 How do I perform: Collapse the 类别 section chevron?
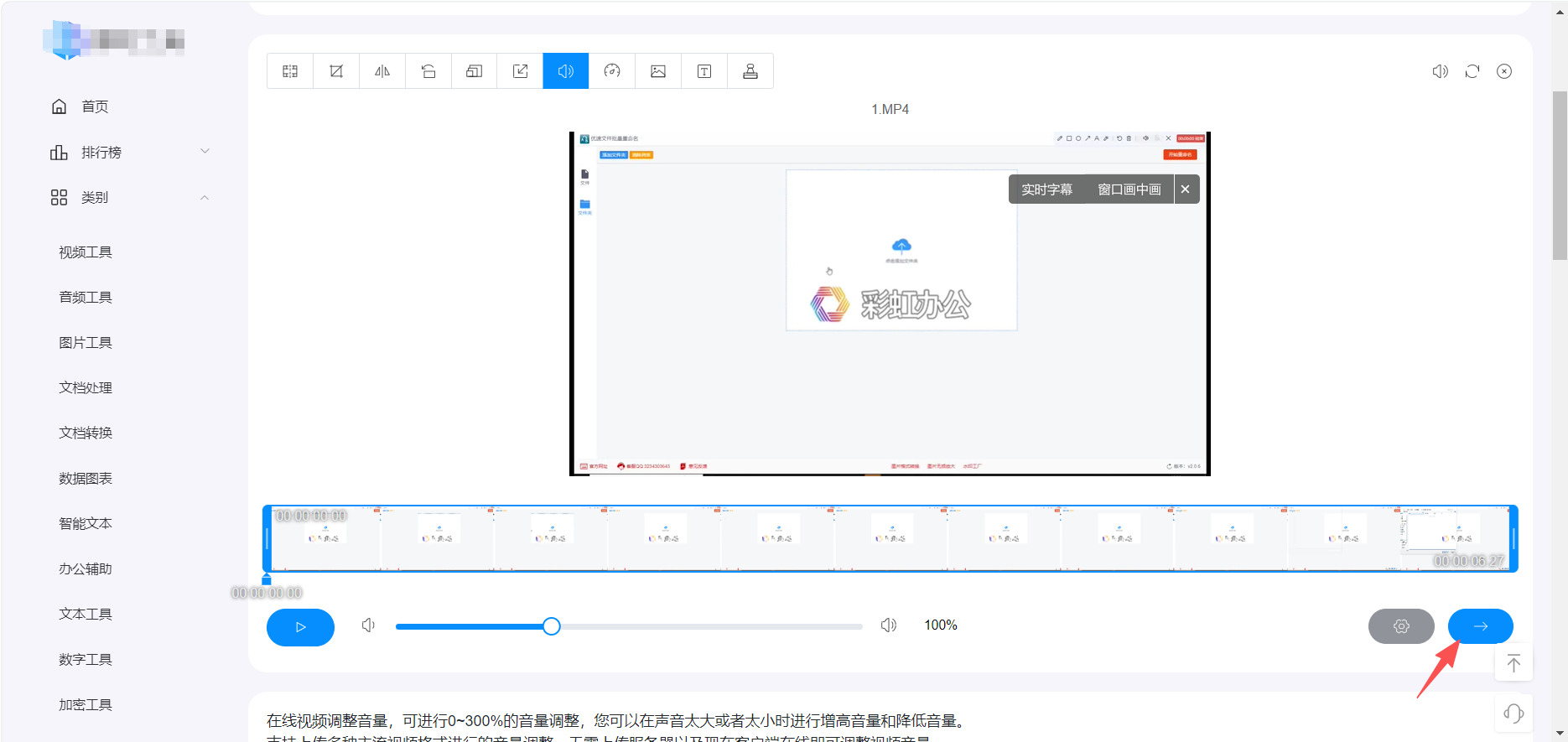point(205,198)
